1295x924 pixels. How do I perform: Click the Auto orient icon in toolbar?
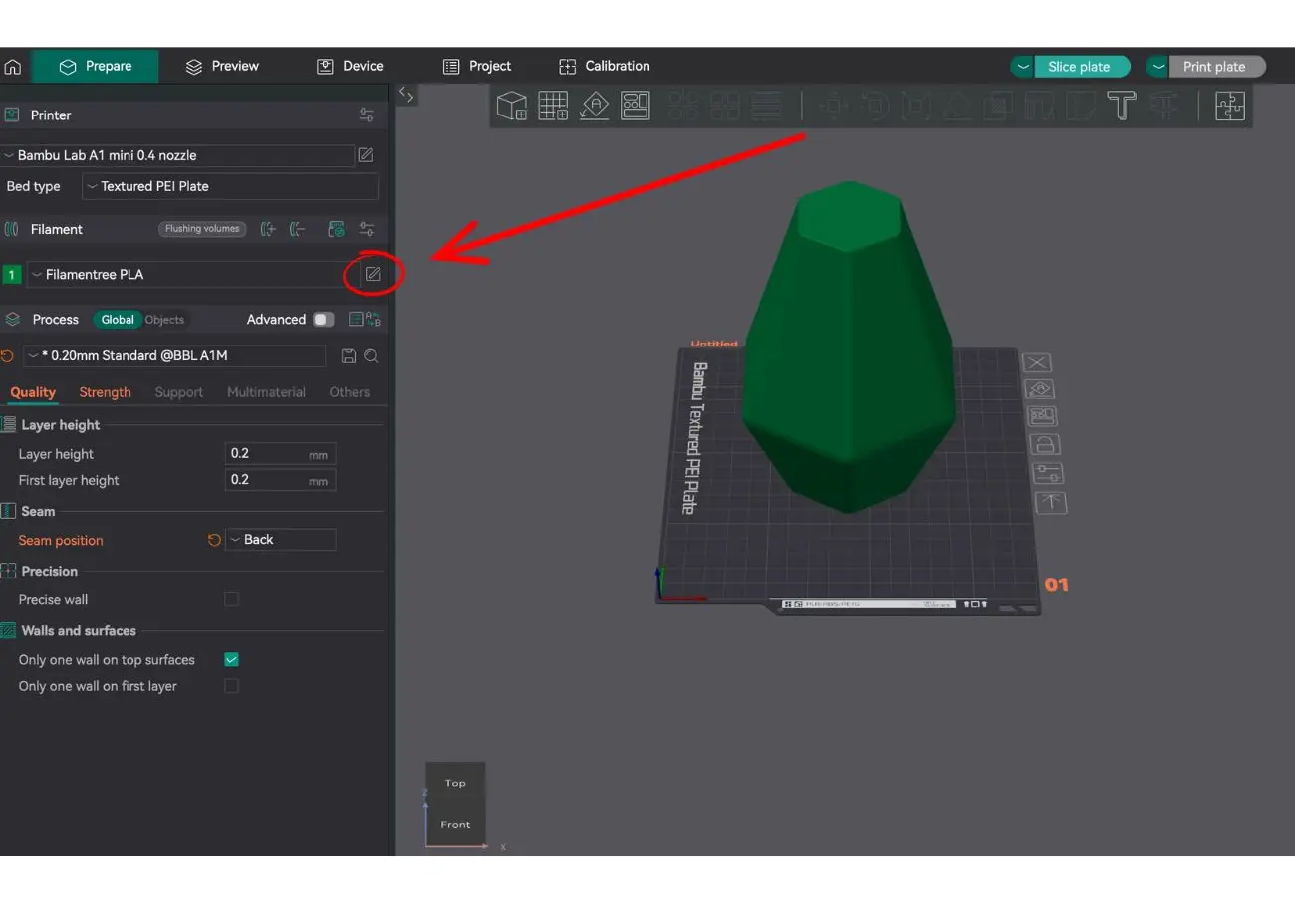(x=595, y=106)
